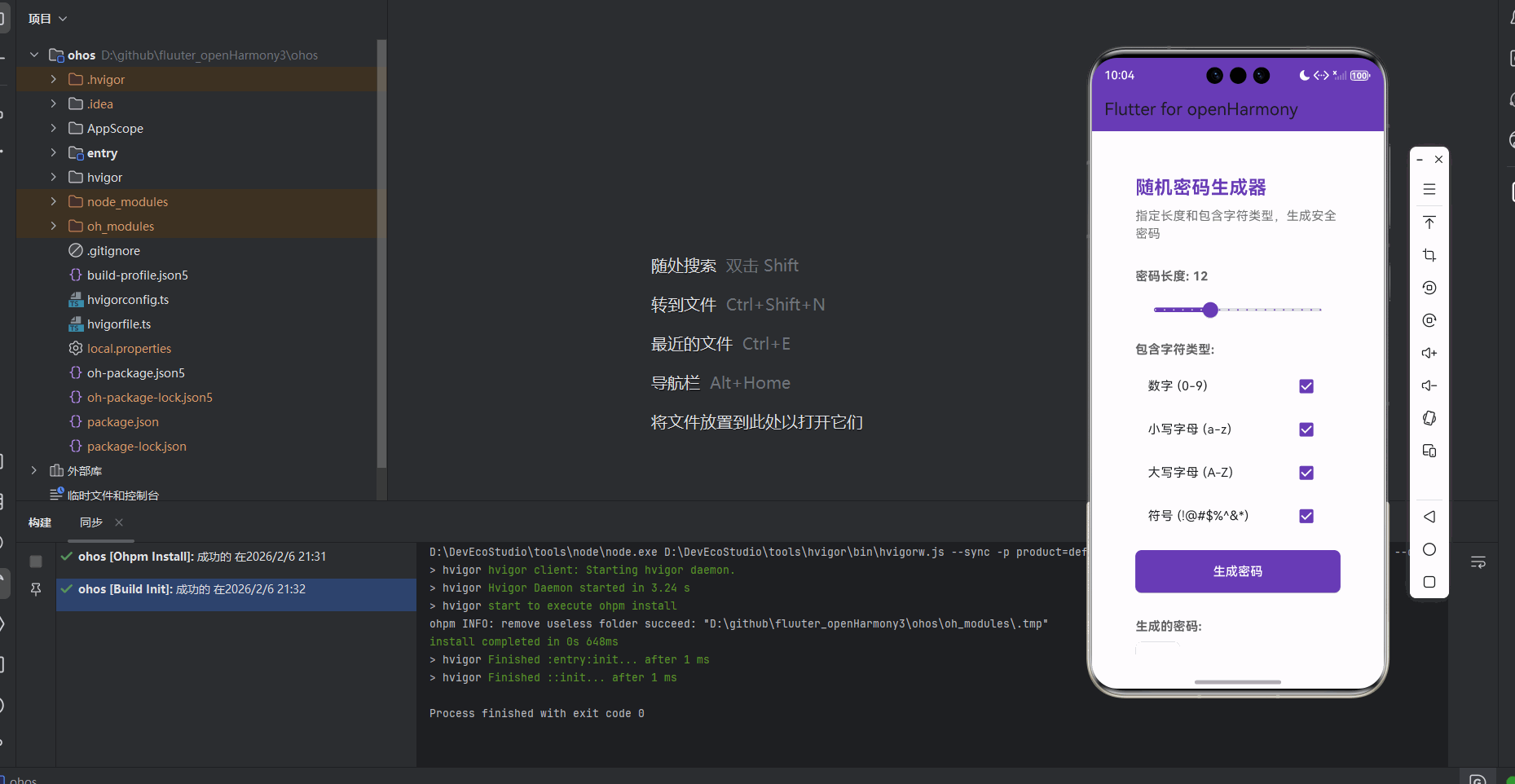Click the 生成密码 button
The width and height of the screenshot is (1515, 784).
pos(1237,571)
